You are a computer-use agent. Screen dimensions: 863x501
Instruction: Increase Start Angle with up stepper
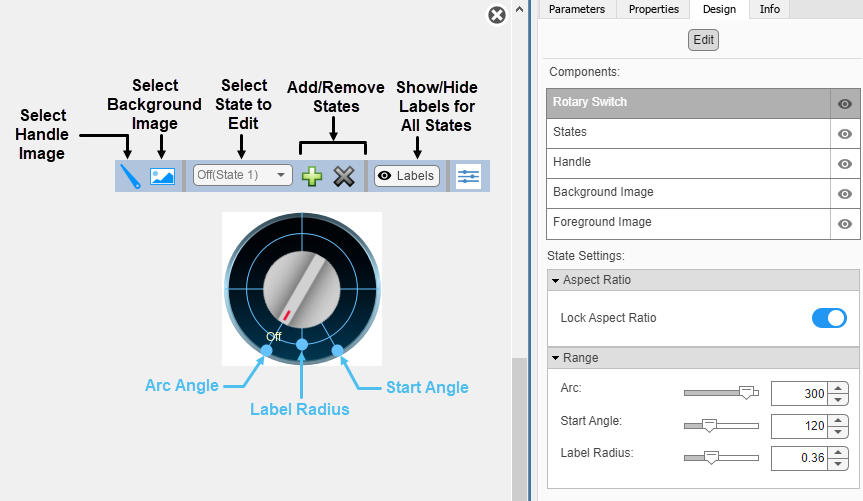click(838, 420)
